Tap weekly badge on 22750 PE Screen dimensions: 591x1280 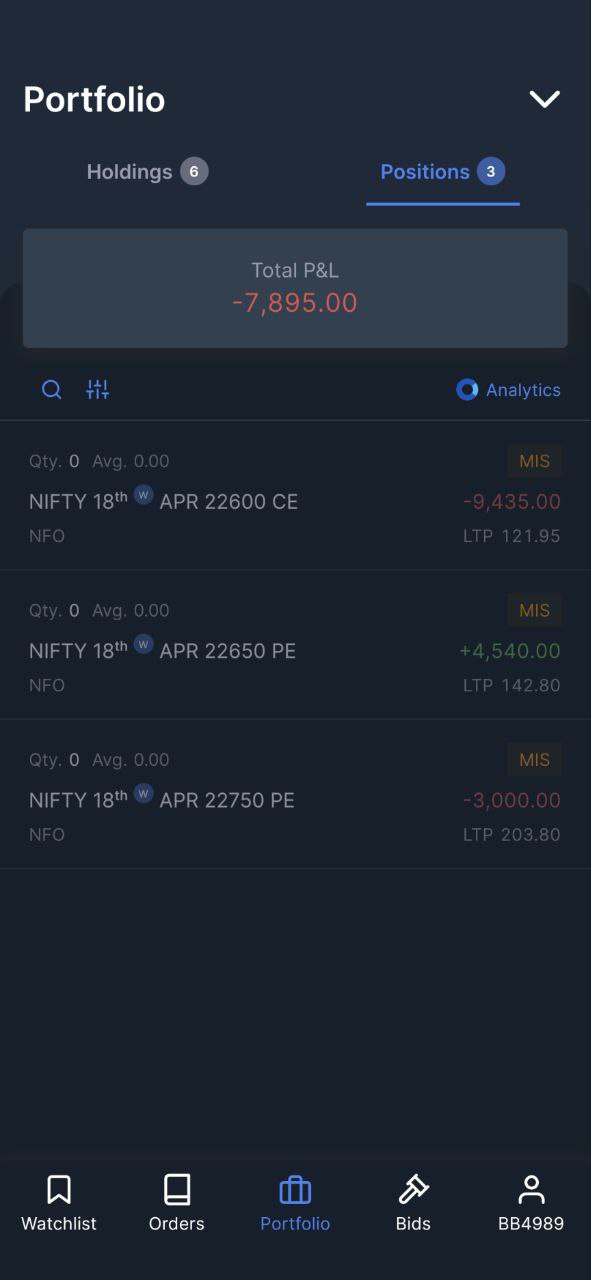[x=143, y=793]
